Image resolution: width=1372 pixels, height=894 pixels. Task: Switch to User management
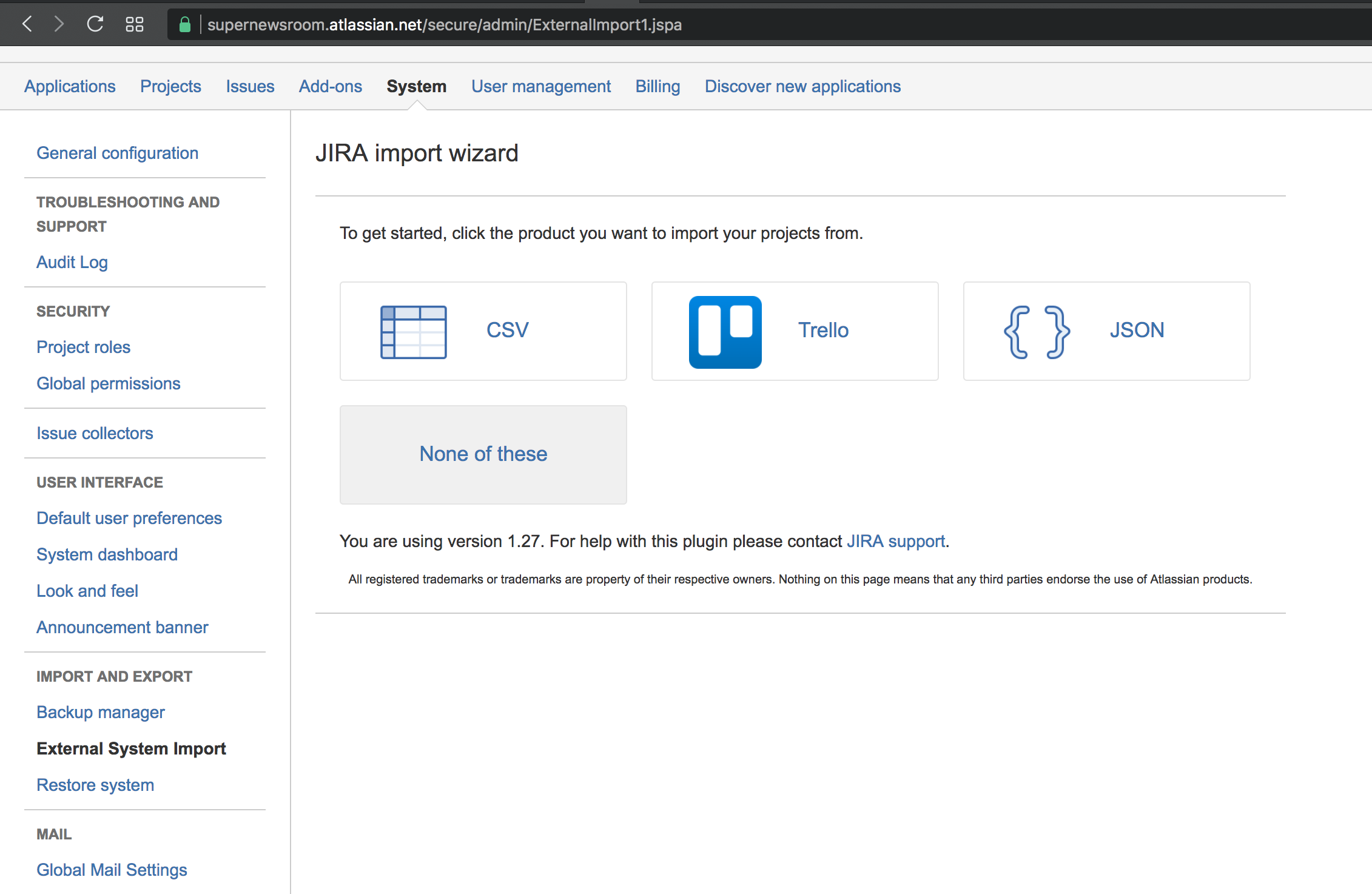541,86
